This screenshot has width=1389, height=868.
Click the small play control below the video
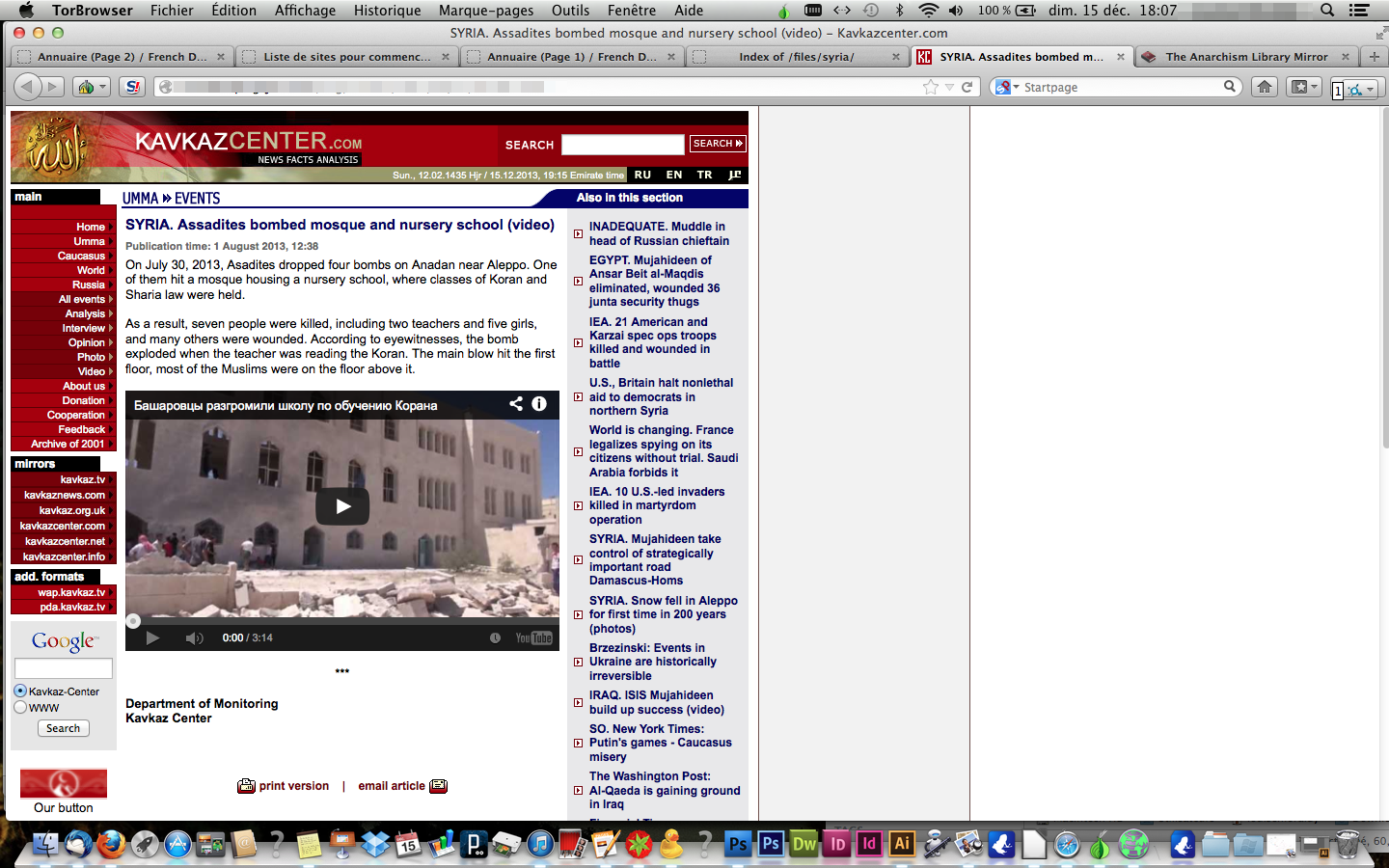pos(152,637)
